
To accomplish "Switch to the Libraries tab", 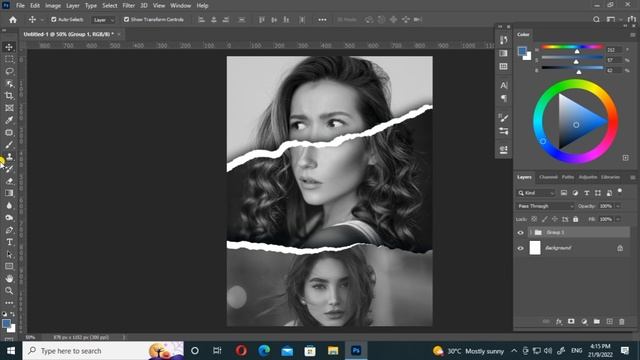I will coord(611,177).
